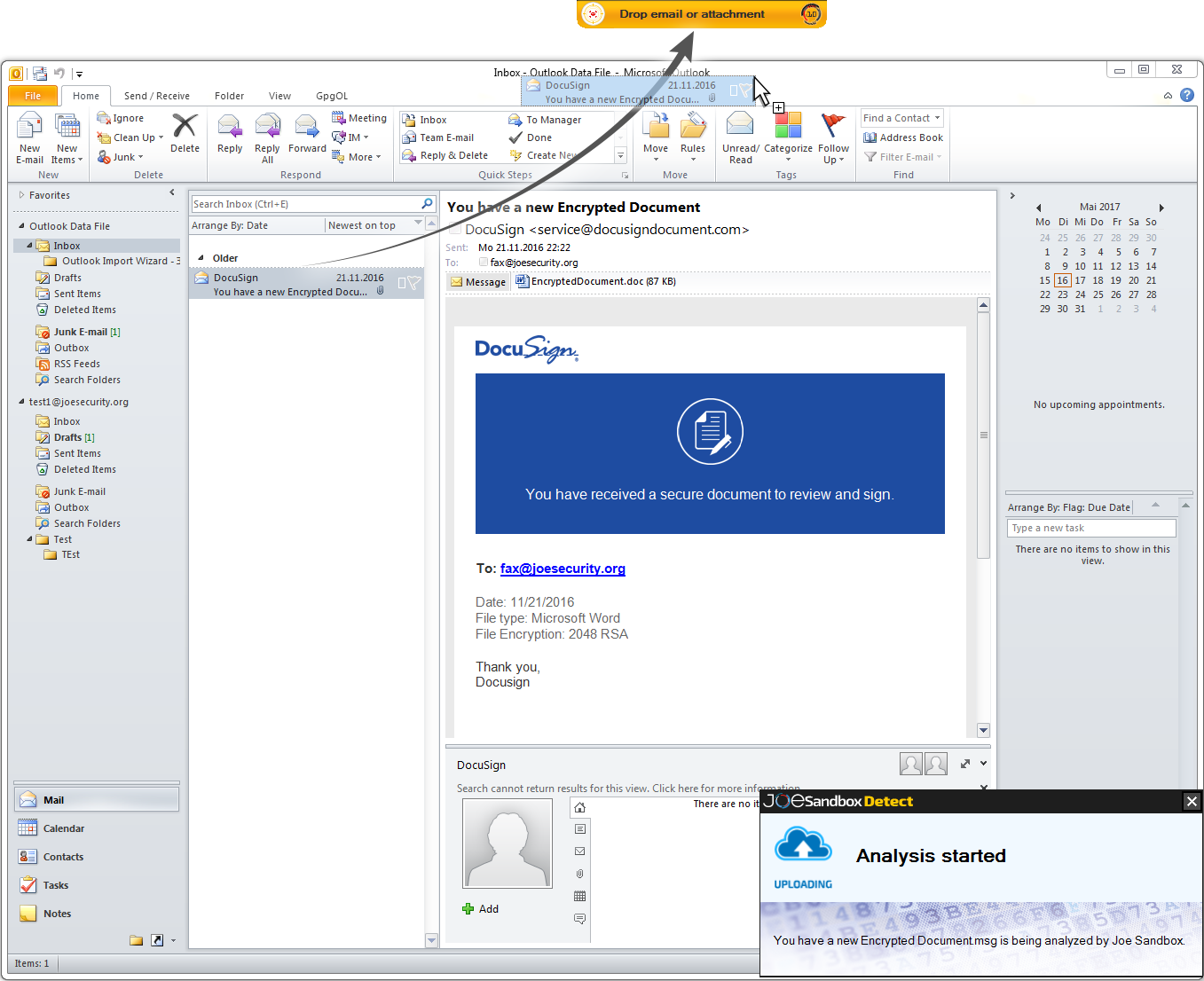
Task: Select date 16 in the calendar
Action: coord(1062,280)
